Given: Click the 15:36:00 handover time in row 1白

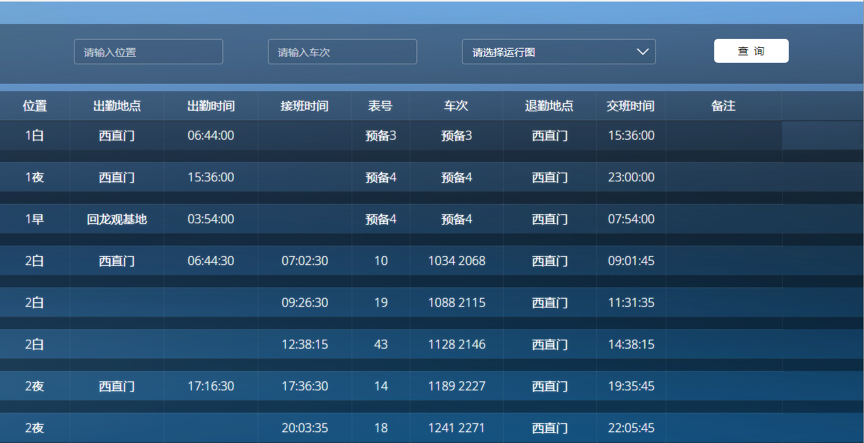Looking at the screenshot, I should click(631, 135).
